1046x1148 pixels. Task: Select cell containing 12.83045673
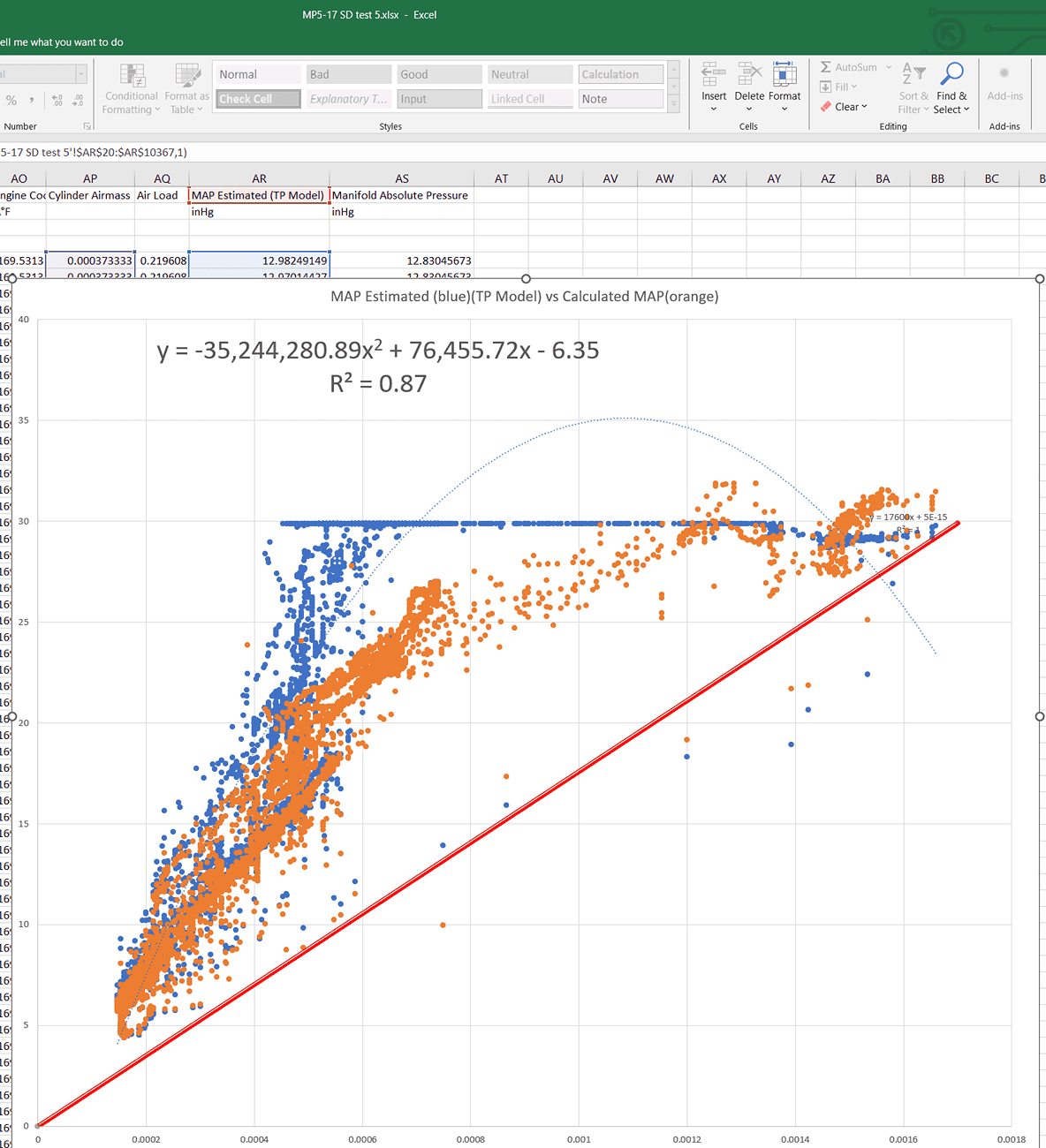click(x=402, y=261)
